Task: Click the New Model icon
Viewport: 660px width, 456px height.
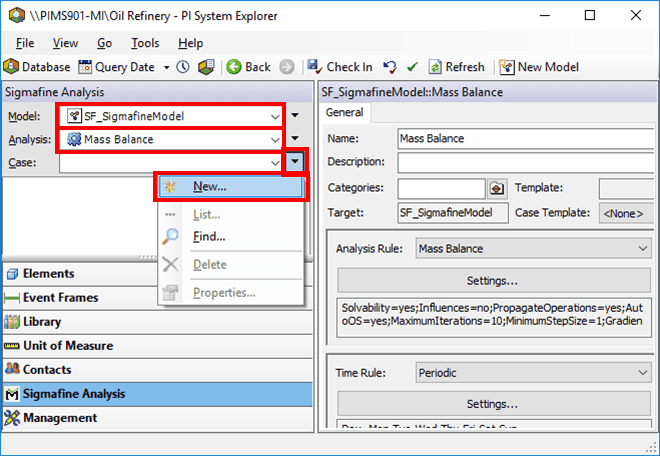Action: [507, 67]
